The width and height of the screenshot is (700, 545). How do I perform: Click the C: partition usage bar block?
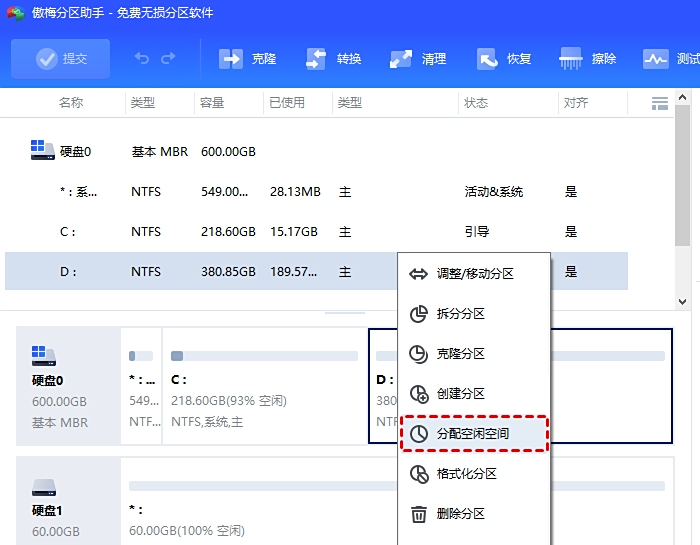pos(264,386)
